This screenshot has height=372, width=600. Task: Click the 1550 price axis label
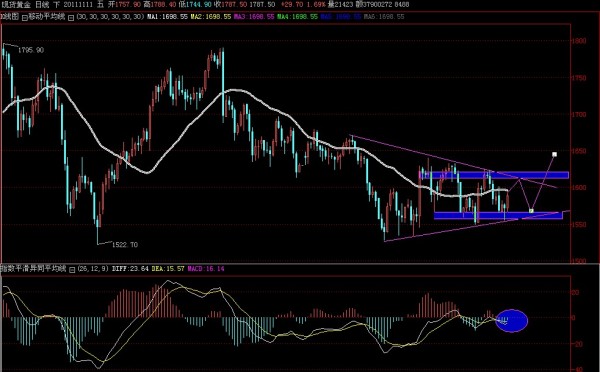tap(579, 225)
